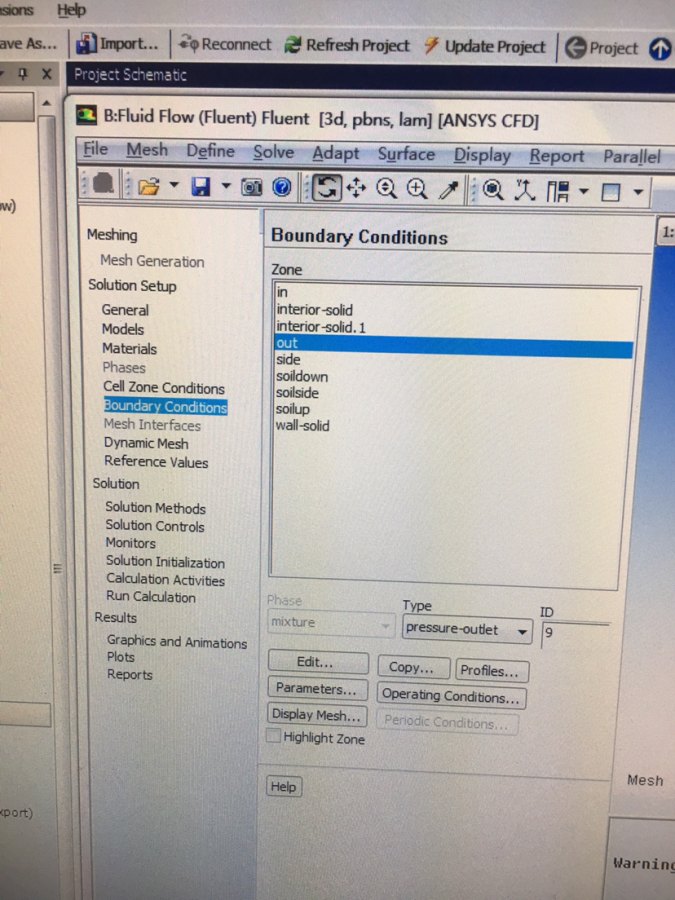Screen dimensions: 675x900
Task: Click Update Project button
Action: tap(485, 46)
